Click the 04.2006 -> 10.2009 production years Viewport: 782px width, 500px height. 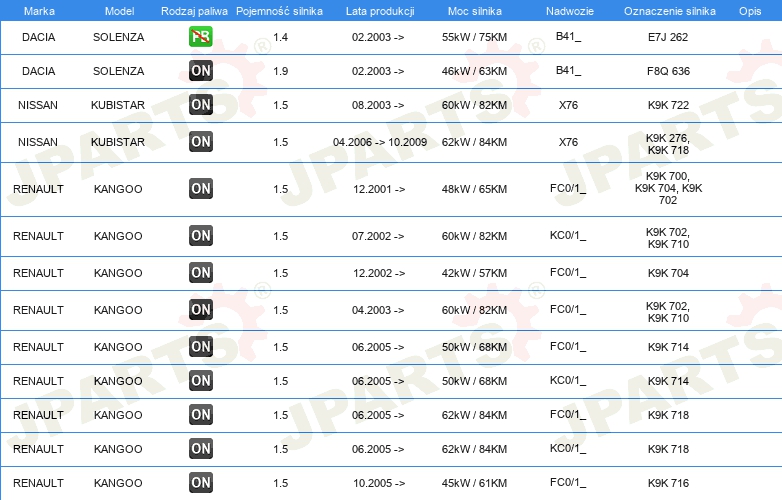pos(380,142)
